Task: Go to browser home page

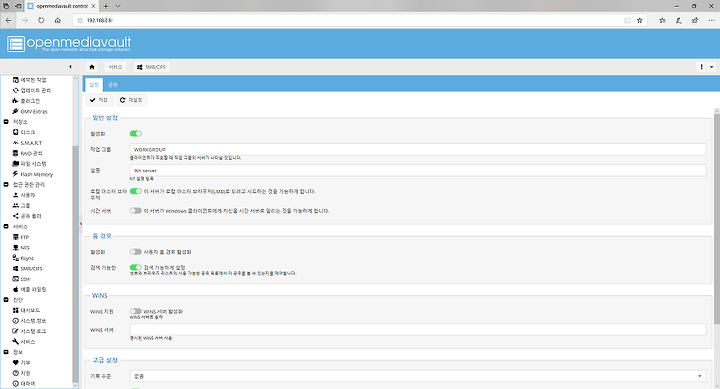Action: click(x=58, y=20)
